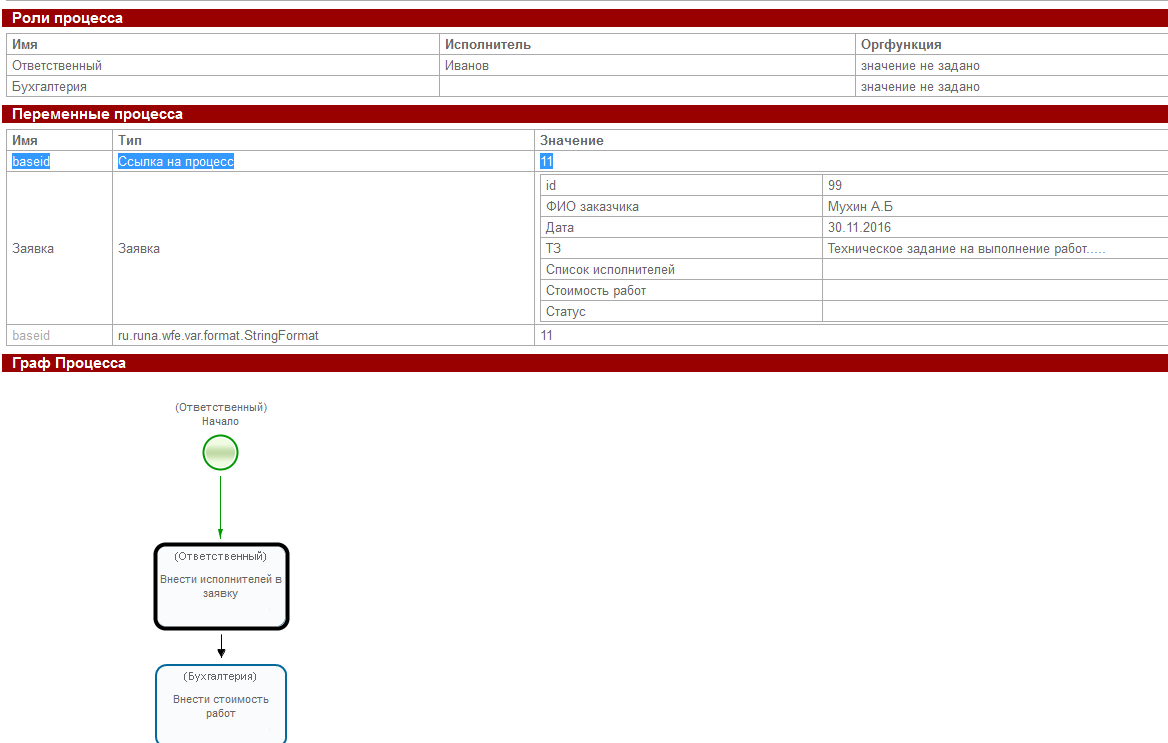Click the (Ответственный) Начало label above start event
Viewport: 1168px width, 743px height.
220,414
